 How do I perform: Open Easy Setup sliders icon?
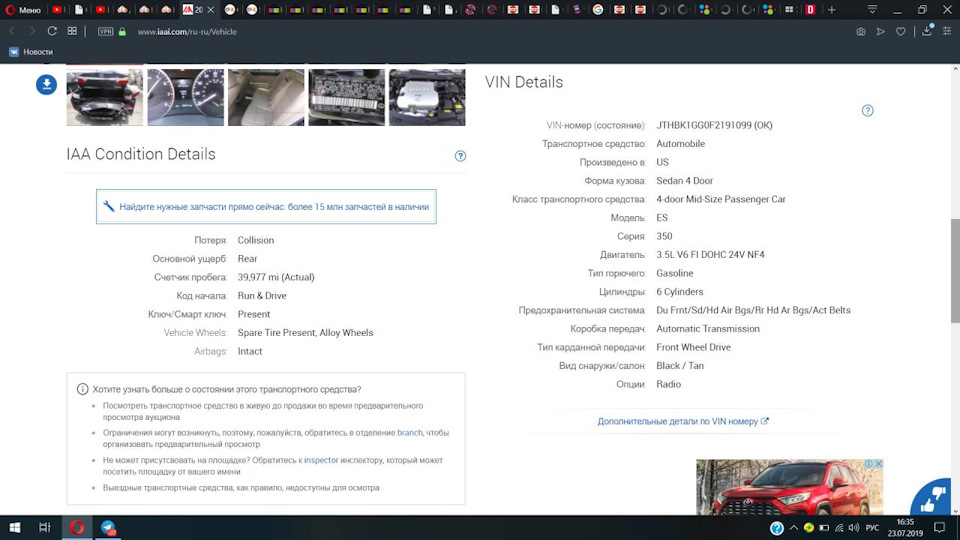click(x=947, y=31)
